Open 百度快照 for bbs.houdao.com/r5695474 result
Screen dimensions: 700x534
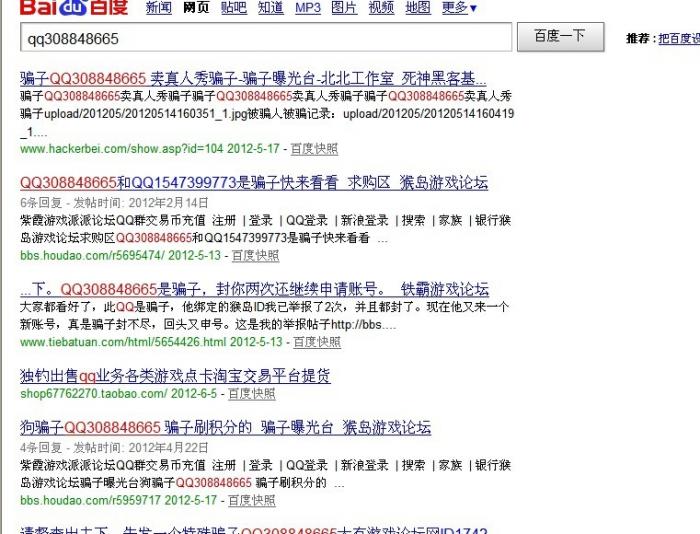point(255,255)
